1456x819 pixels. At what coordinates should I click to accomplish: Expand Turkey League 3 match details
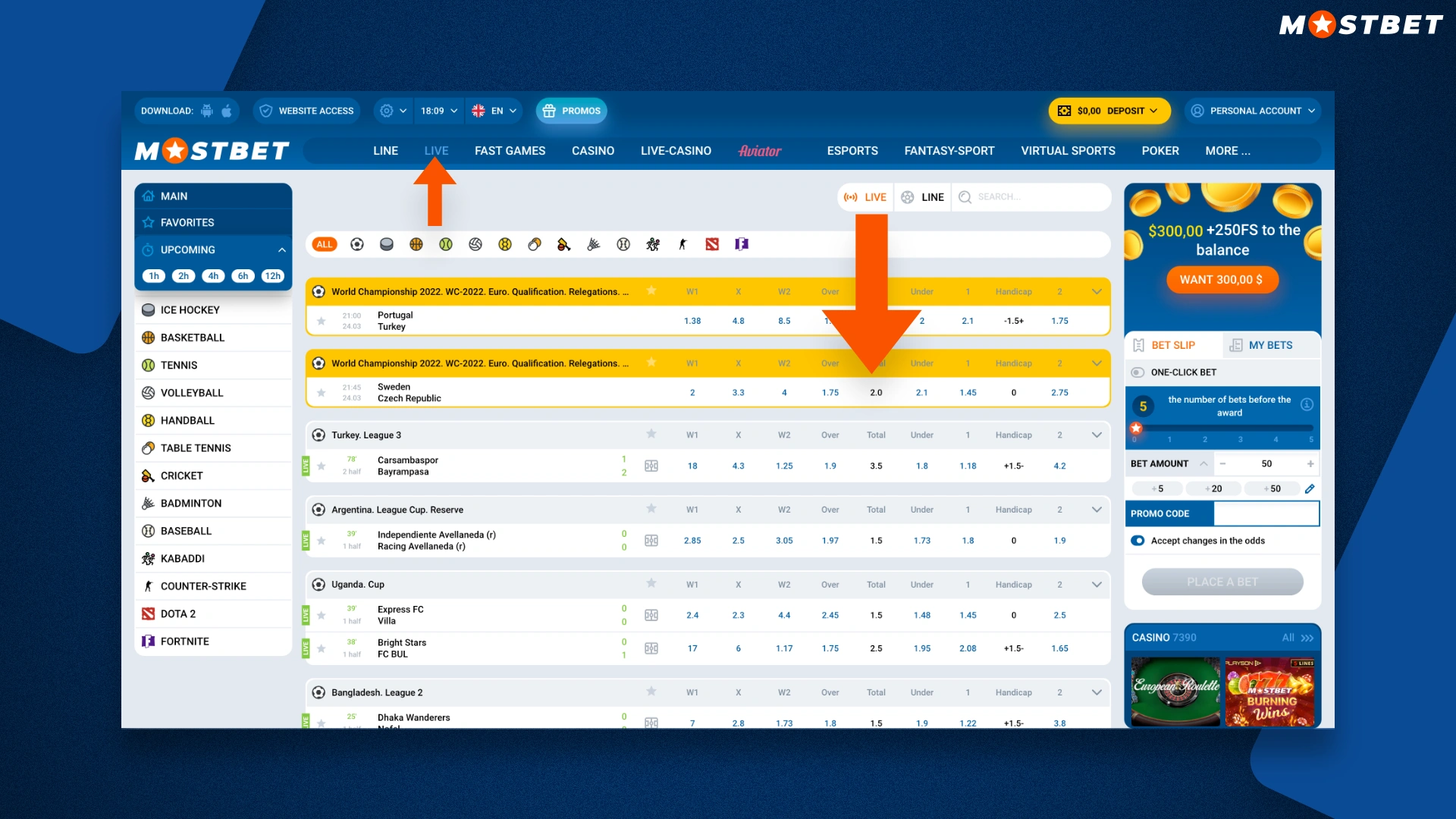[1097, 435]
